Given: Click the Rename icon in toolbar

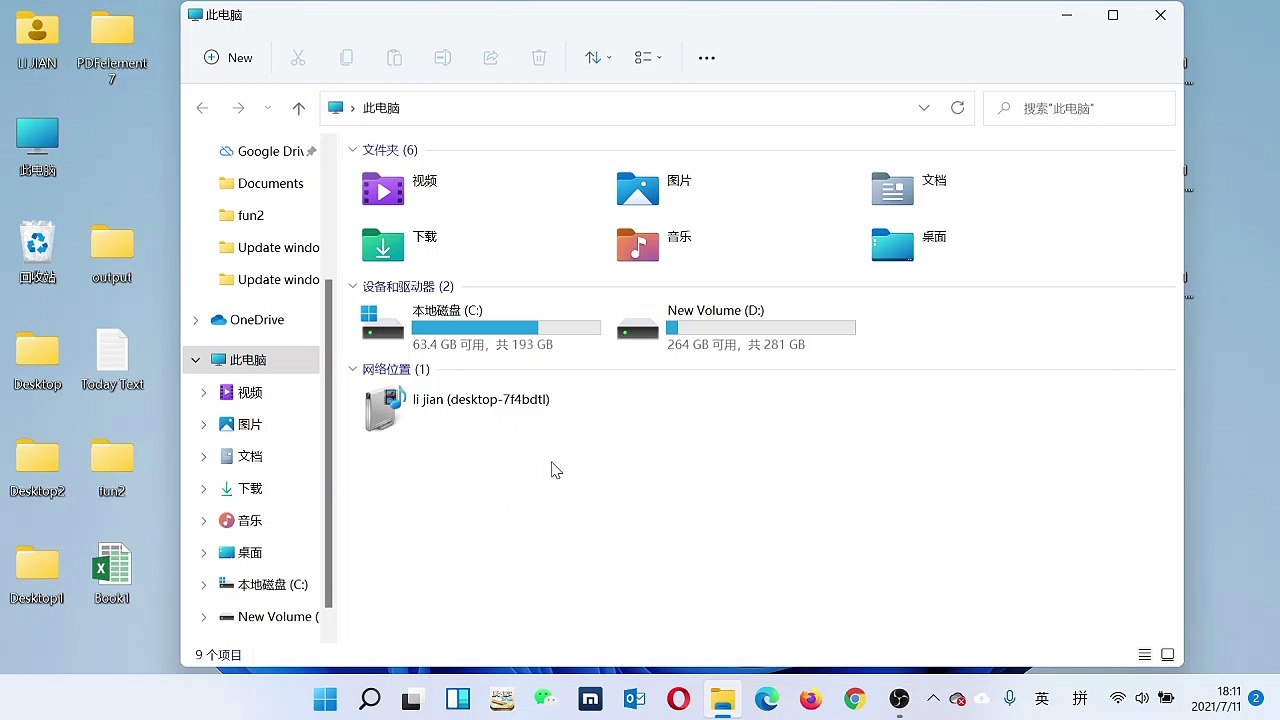Looking at the screenshot, I should tap(442, 58).
